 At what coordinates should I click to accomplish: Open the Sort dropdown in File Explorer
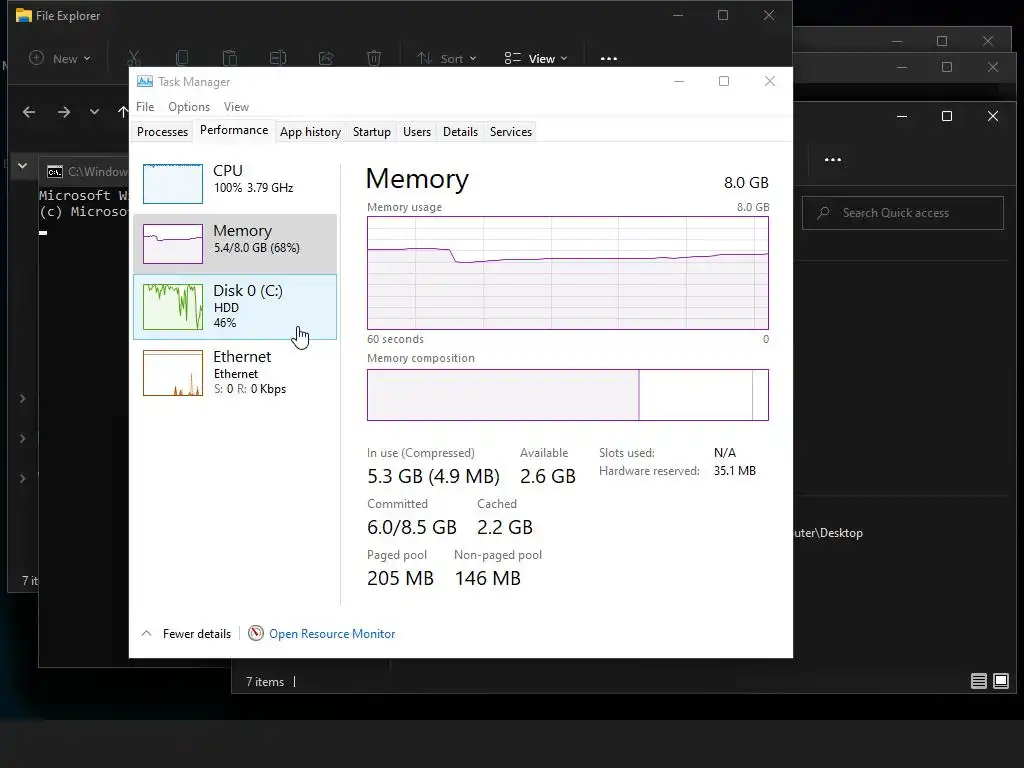447,59
